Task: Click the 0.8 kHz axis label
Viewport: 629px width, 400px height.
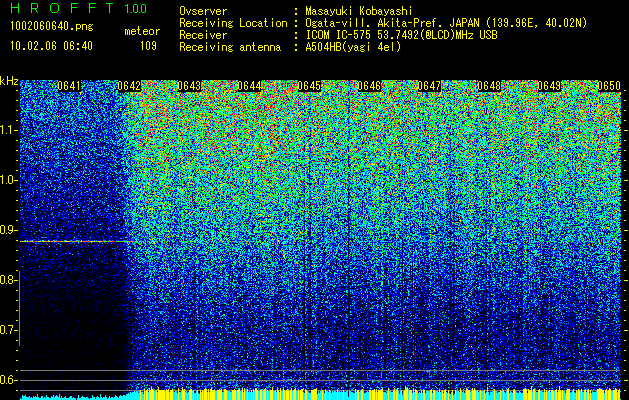Action: tap(8, 280)
